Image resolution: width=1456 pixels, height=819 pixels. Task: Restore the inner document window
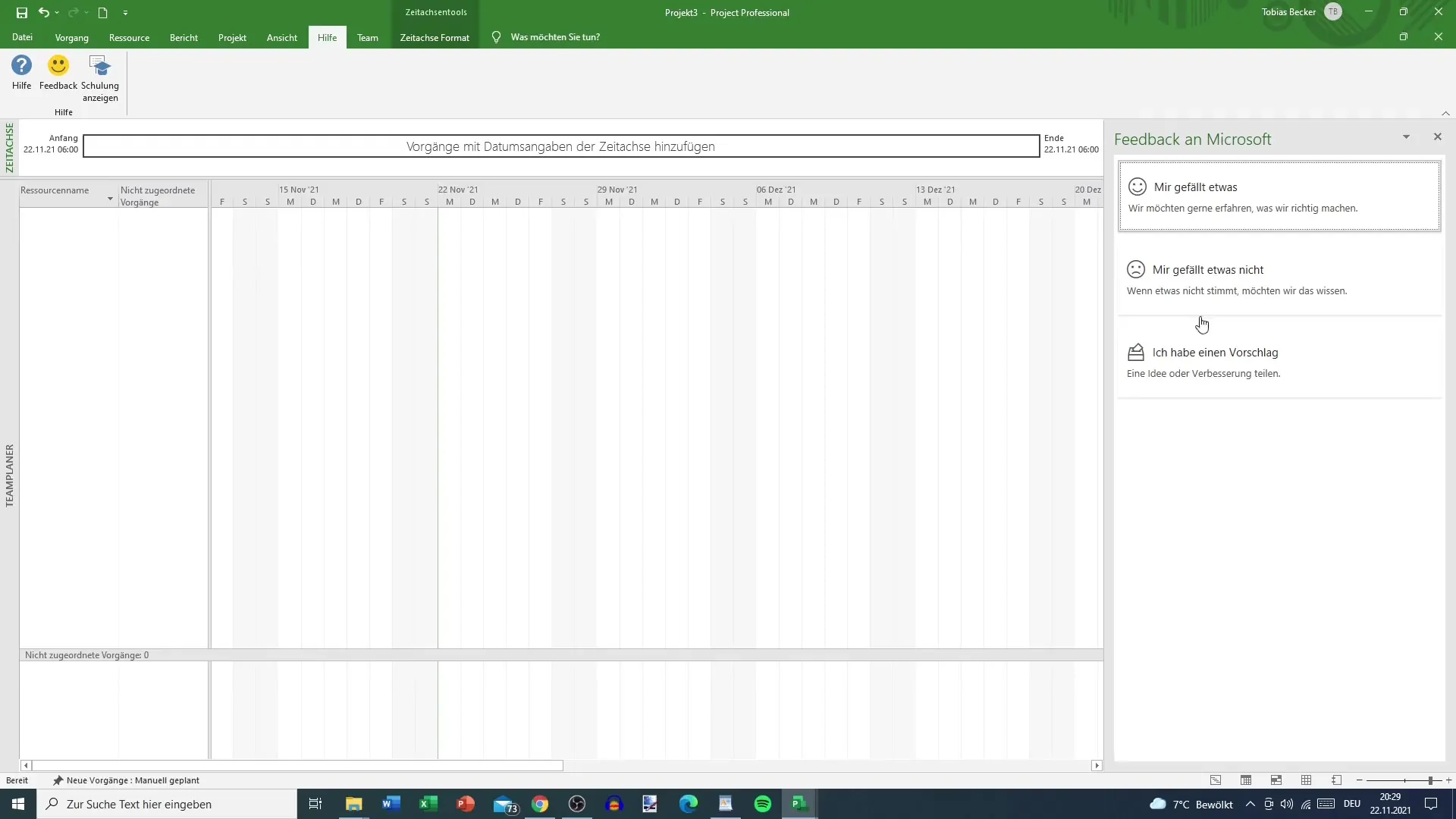tap(1404, 37)
